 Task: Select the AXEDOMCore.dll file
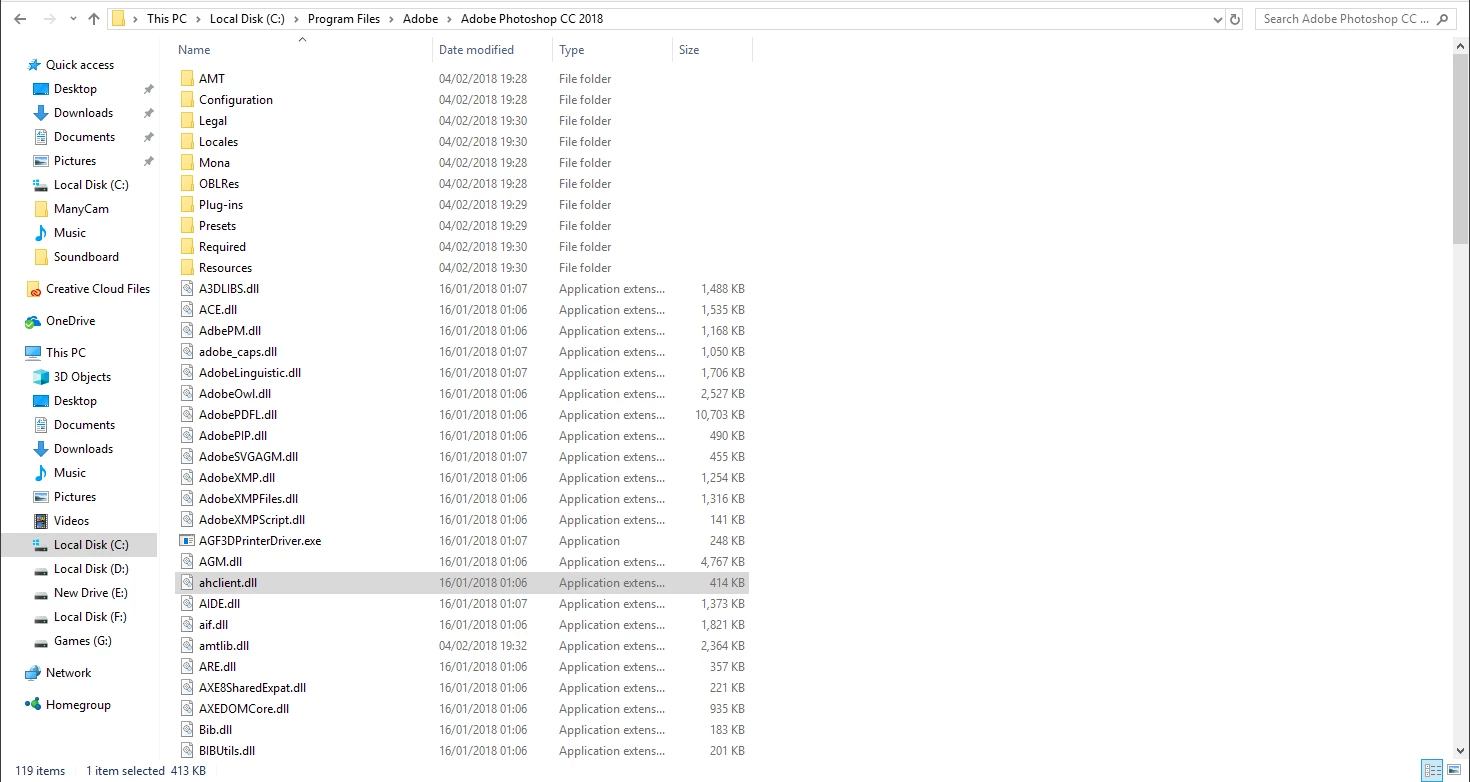click(244, 709)
